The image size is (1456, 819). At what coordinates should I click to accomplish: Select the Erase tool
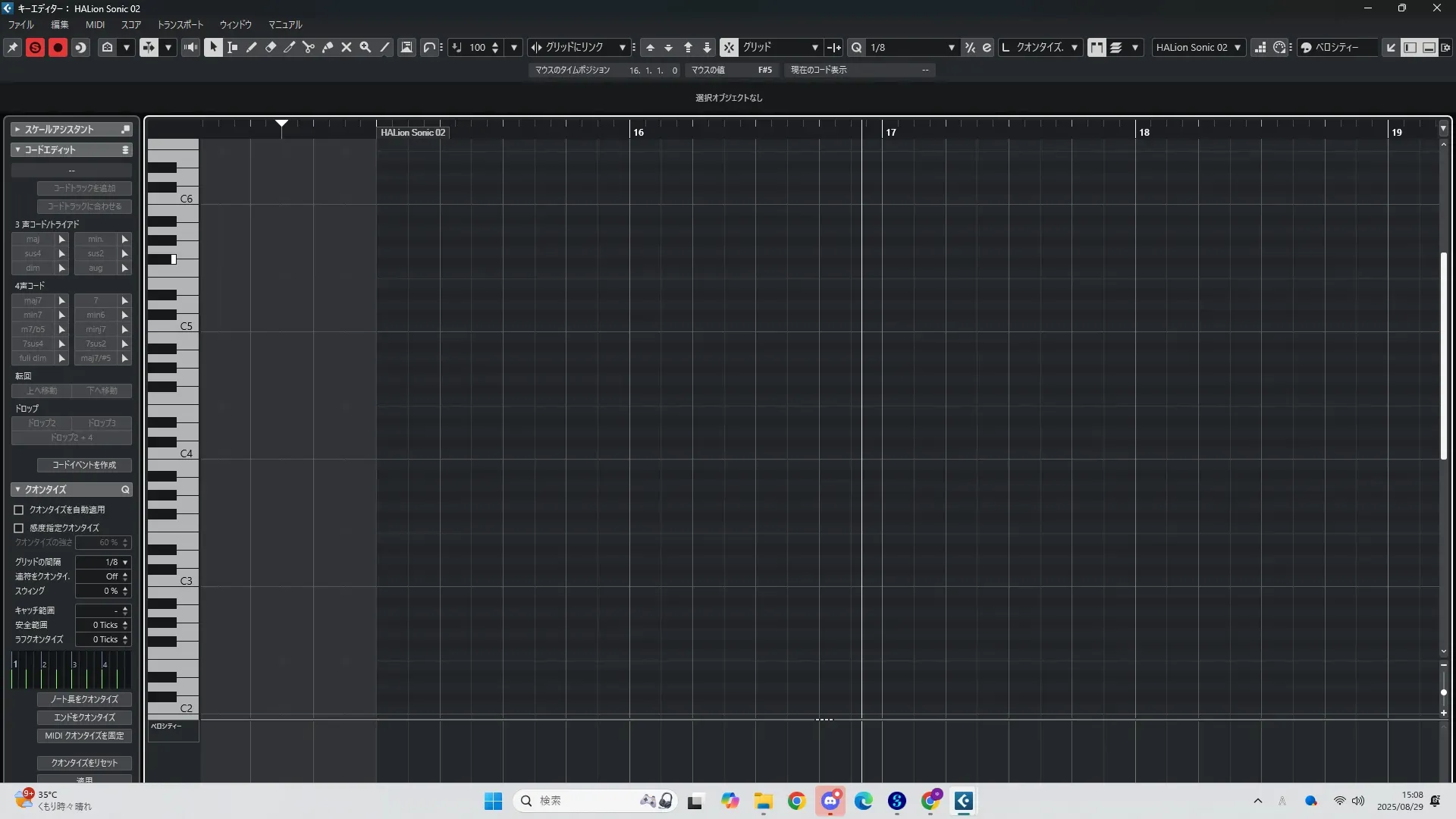tap(271, 47)
